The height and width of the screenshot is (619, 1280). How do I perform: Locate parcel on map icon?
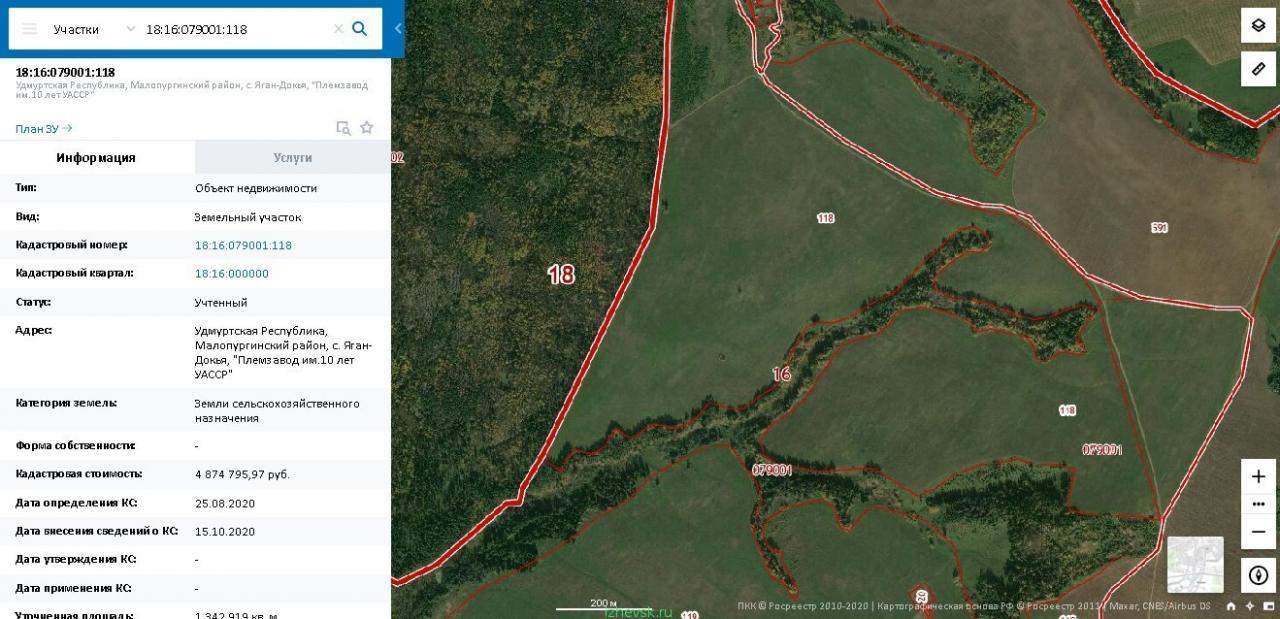pyautogui.click(x=343, y=128)
